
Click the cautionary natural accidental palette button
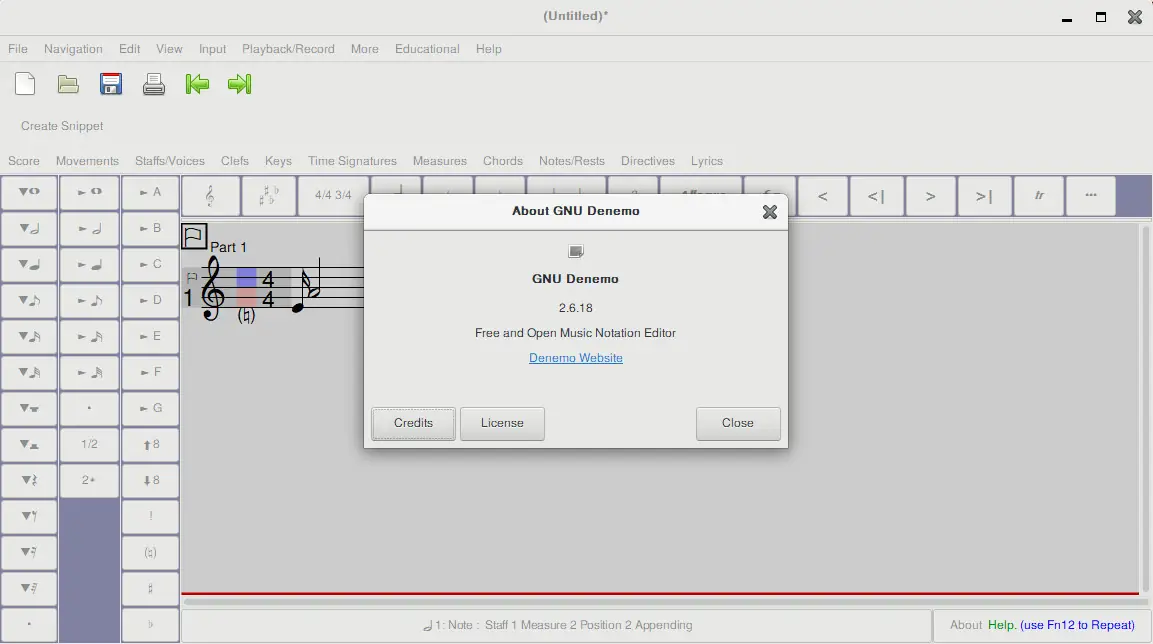tap(150, 552)
